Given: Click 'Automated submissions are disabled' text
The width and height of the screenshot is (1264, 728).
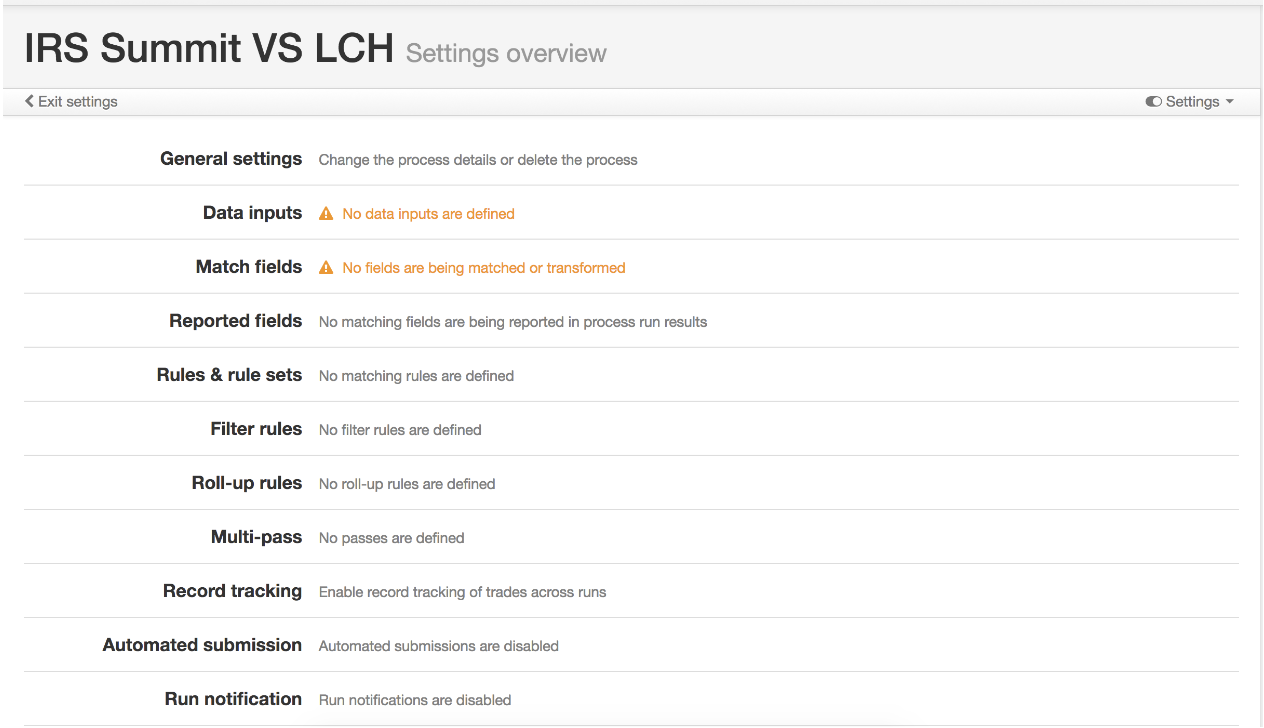Looking at the screenshot, I should [438, 646].
